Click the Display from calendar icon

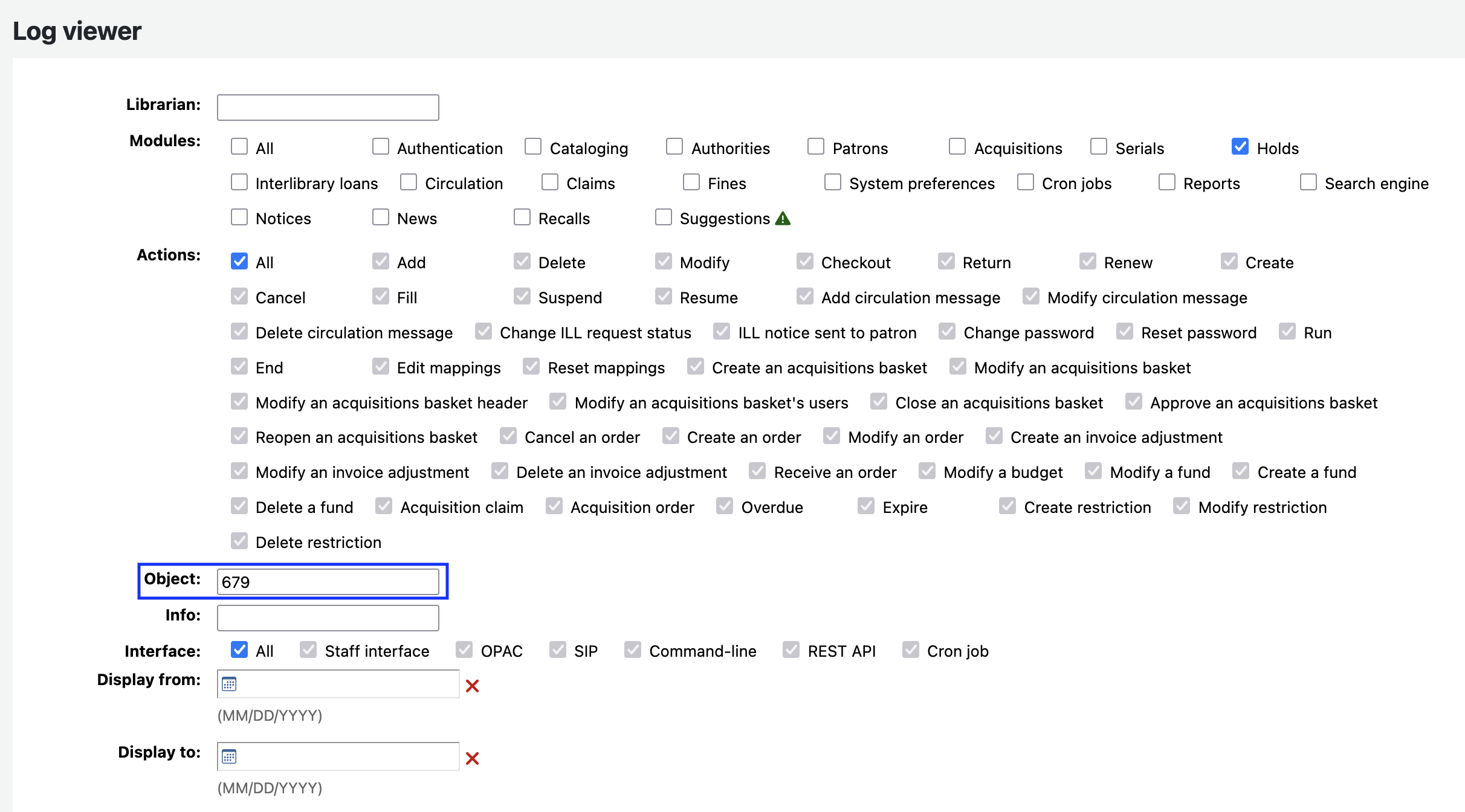[x=229, y=684]
